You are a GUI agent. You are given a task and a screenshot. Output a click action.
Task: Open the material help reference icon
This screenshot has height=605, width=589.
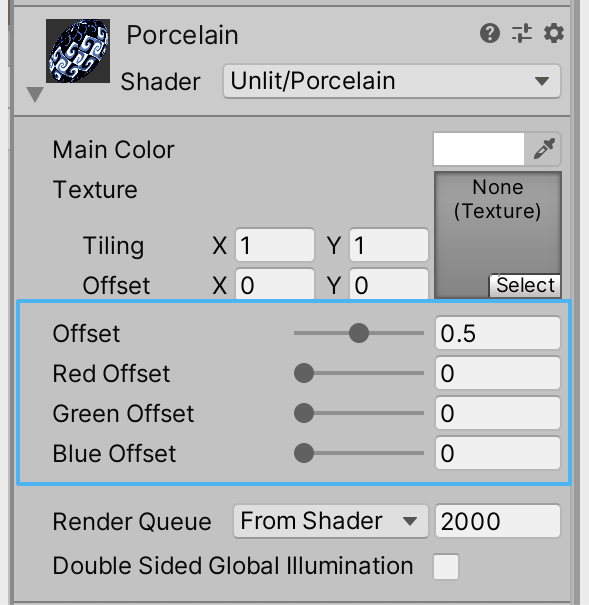[x=490, y=33]
